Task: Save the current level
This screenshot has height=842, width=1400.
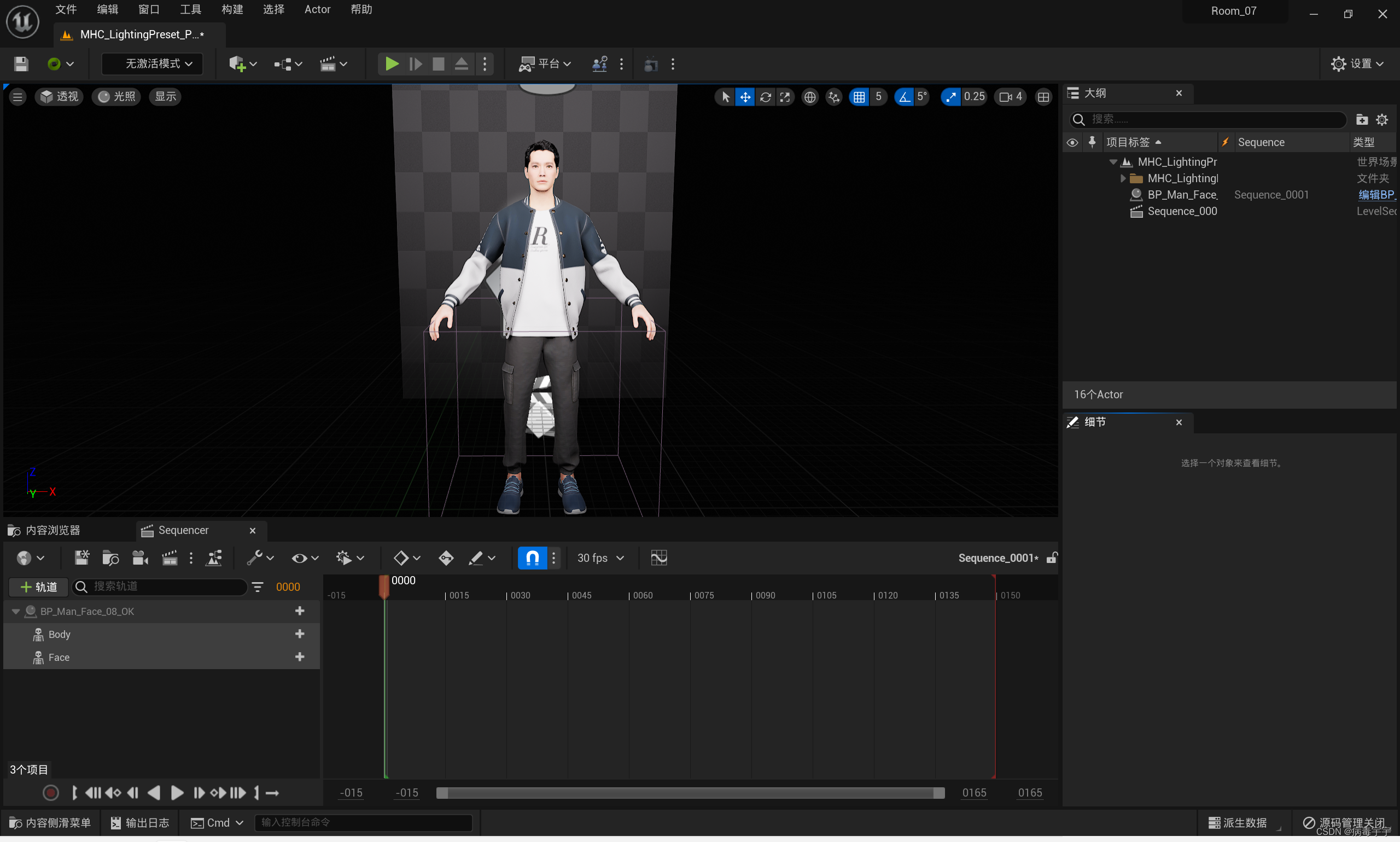Action: [x=20, y=63]
